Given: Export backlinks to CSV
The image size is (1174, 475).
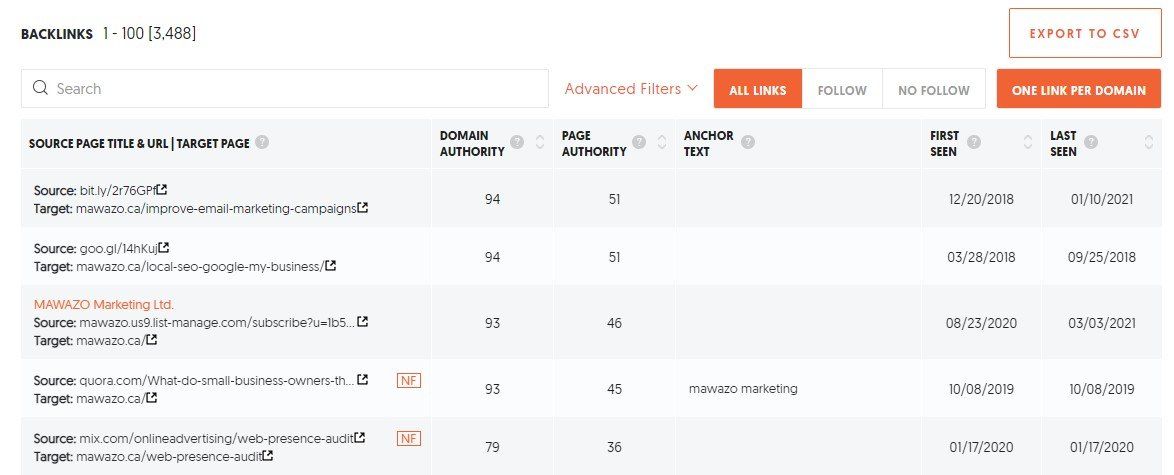Looking at the screenshot, I should 1085,33.
